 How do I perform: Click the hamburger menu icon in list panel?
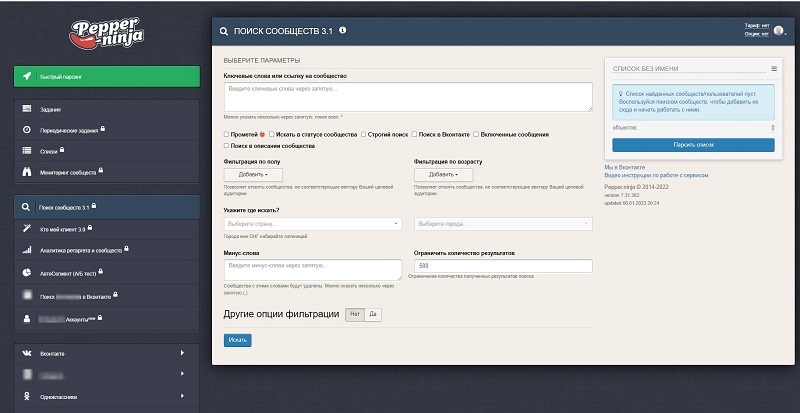(x=773, y=68)
